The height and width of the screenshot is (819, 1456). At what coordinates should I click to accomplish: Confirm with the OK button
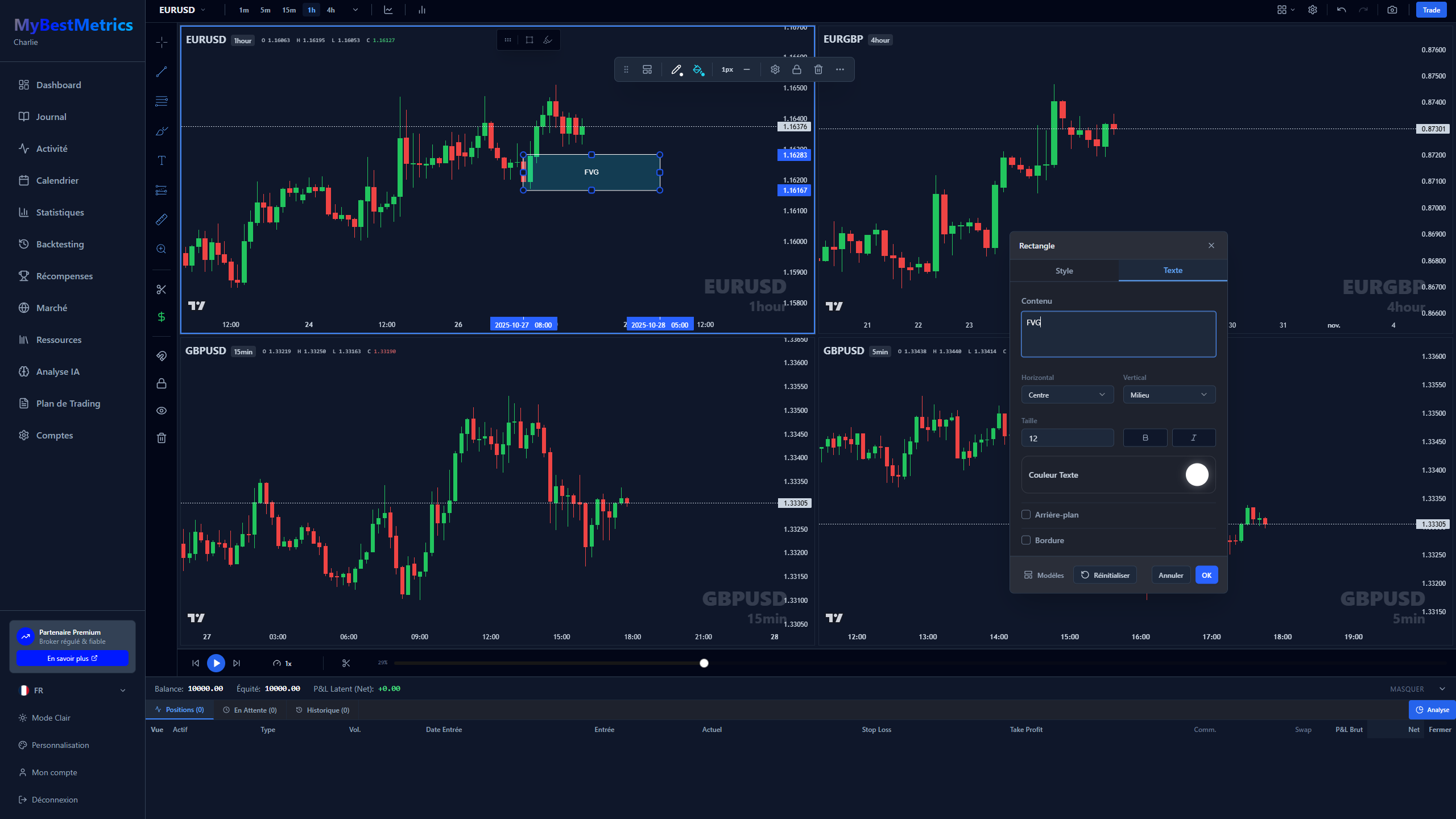tap(1206, 575)
